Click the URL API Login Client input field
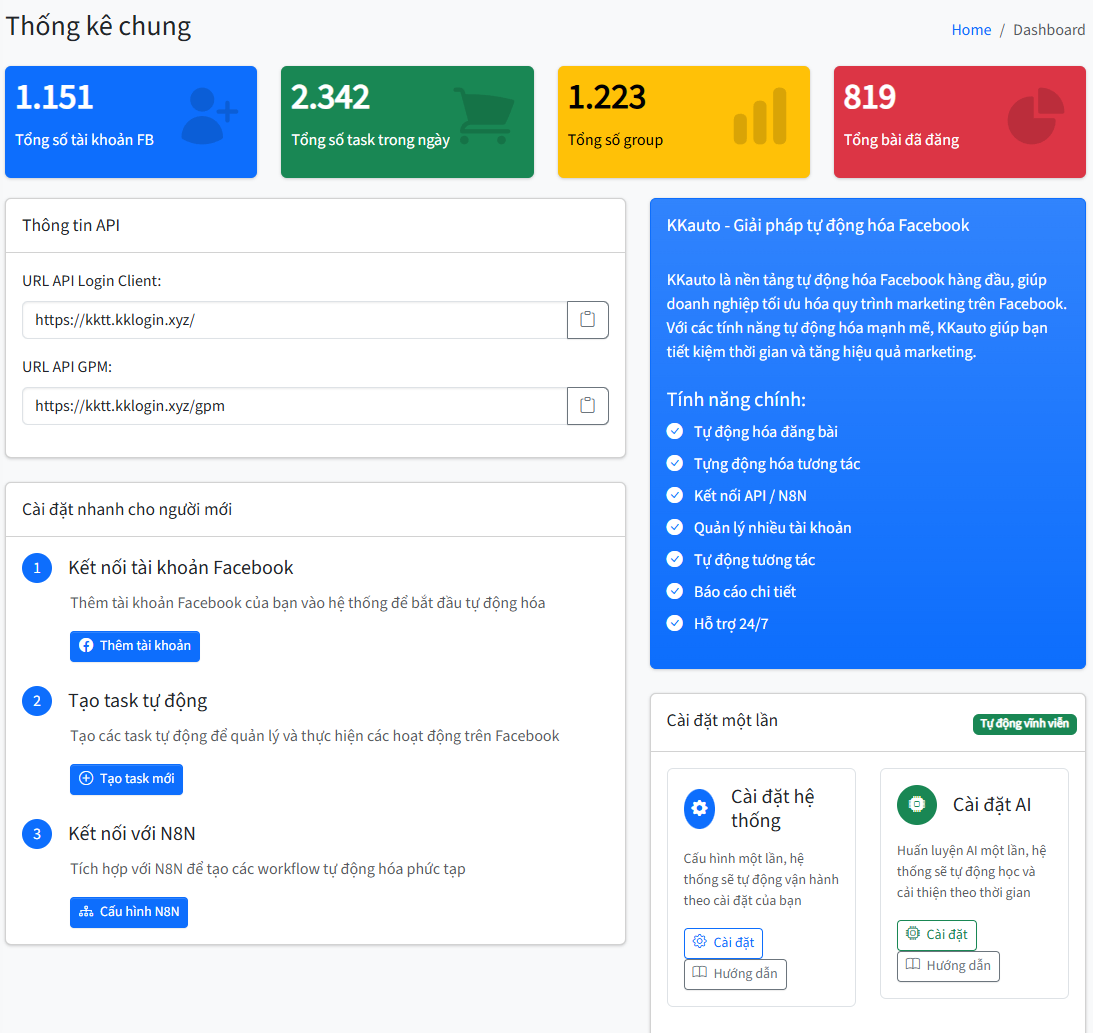 pos(295,320)
